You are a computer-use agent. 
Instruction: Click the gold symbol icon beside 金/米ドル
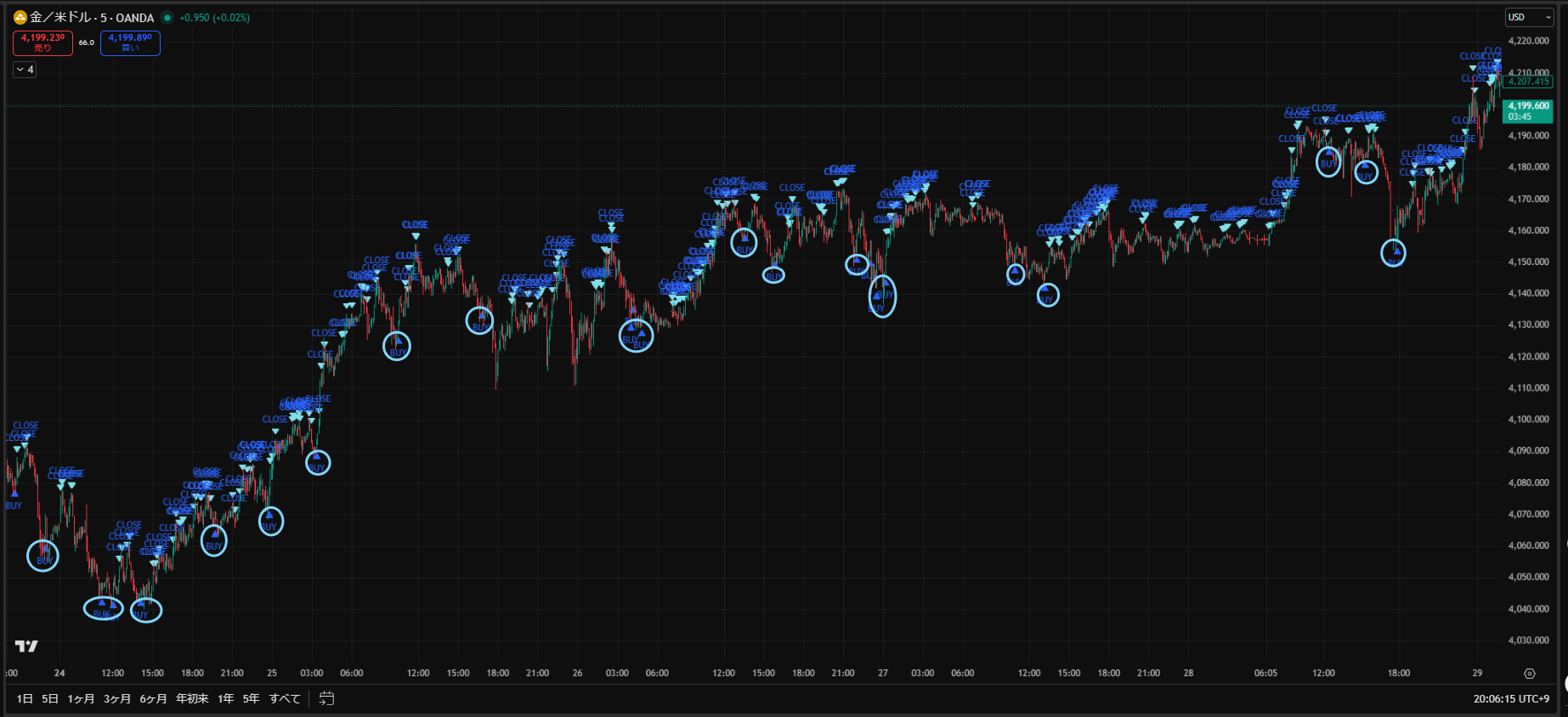tap(20, 17)
